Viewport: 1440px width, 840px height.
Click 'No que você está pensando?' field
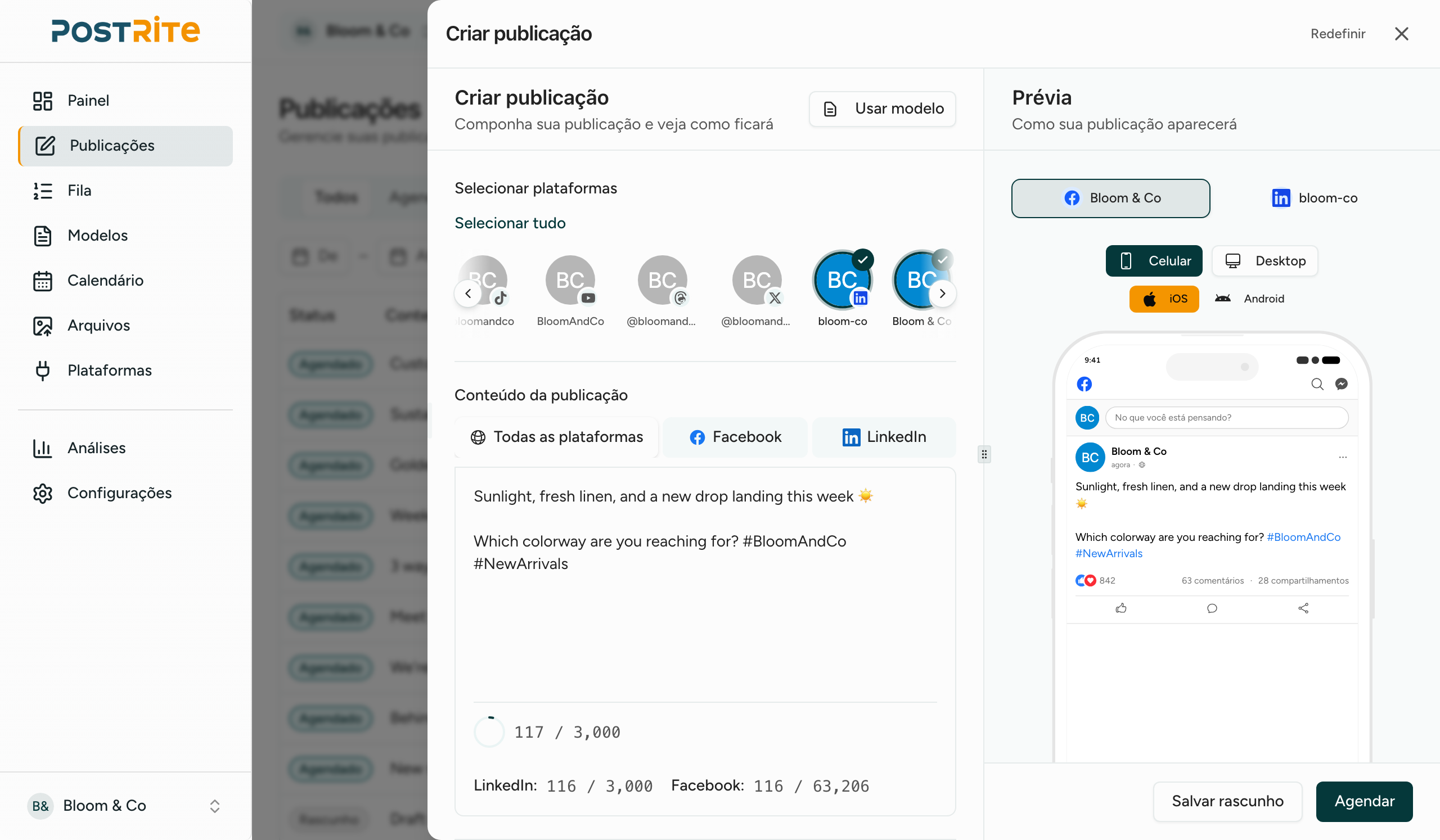(1226, 417)
